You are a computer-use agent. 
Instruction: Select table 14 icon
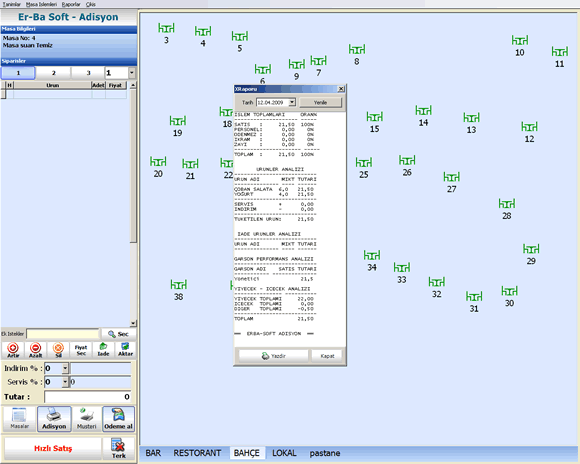pos(423,110)
